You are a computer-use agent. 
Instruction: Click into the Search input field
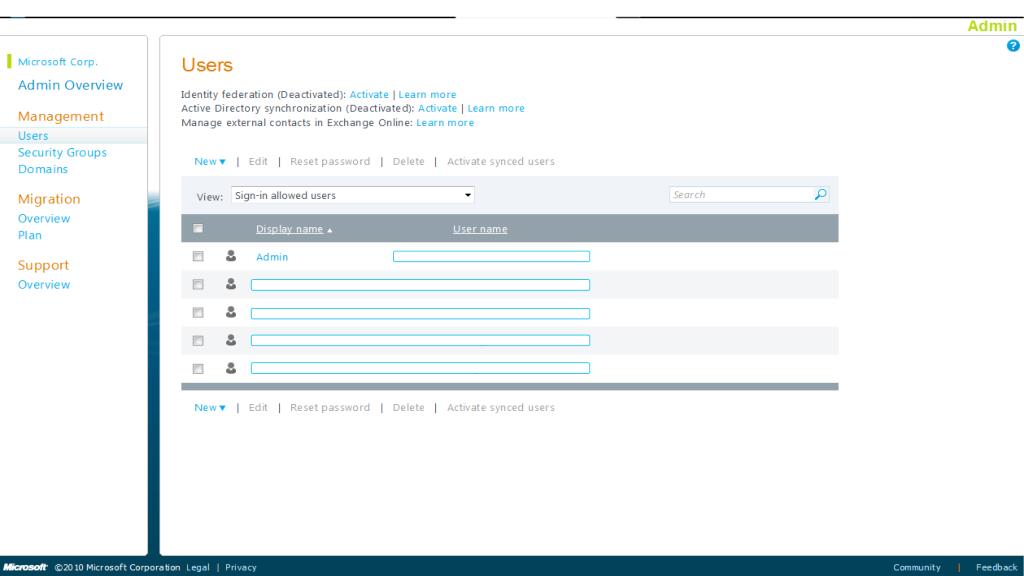pos(741,195)
